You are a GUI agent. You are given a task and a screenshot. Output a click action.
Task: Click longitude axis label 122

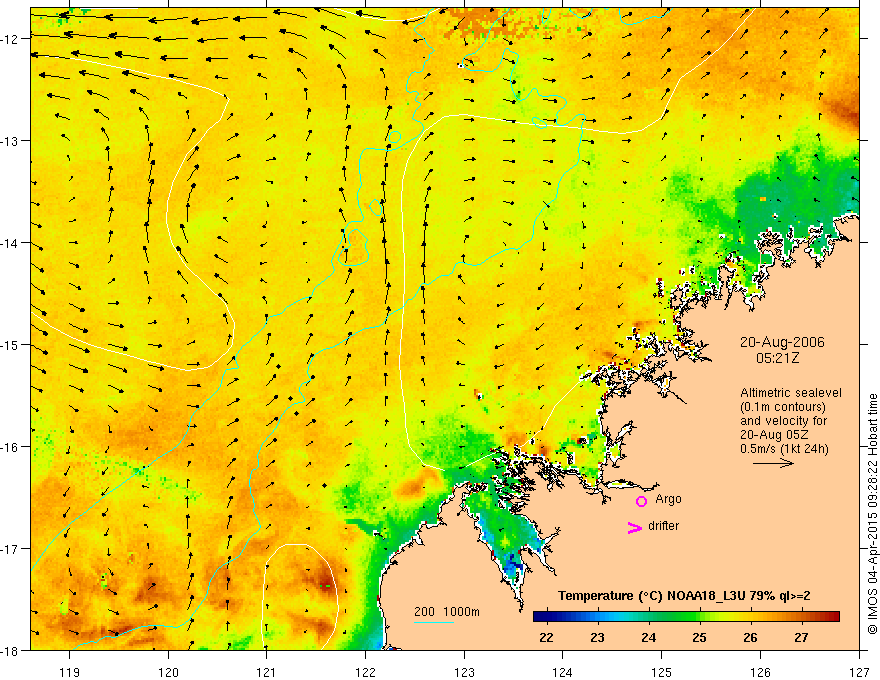(365, 672)
